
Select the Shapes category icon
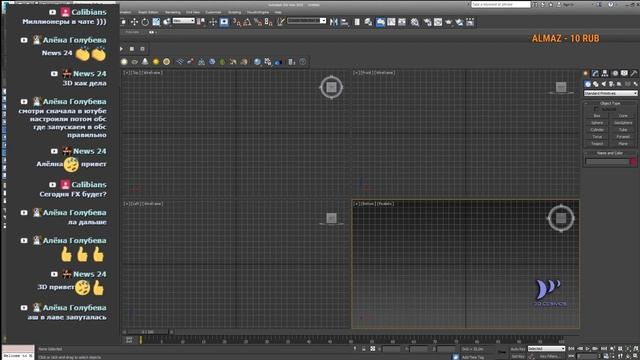596,84
